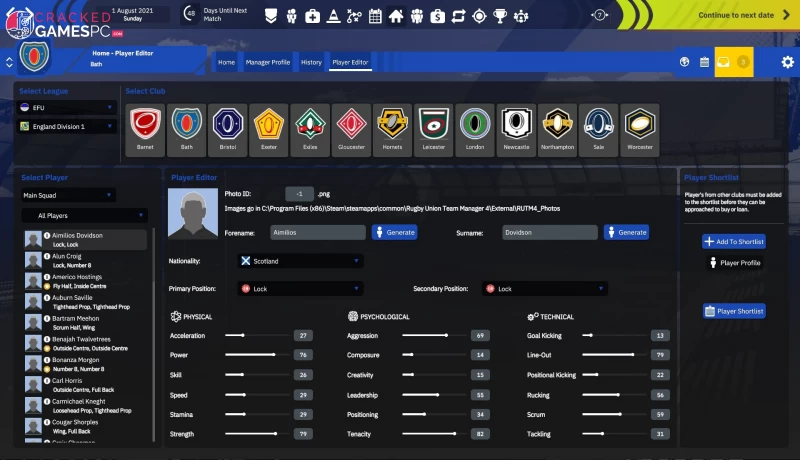Screen dimensions: 800x460
Task: Open the England Division 1 dropdown
Action: (x=68, y=127)
